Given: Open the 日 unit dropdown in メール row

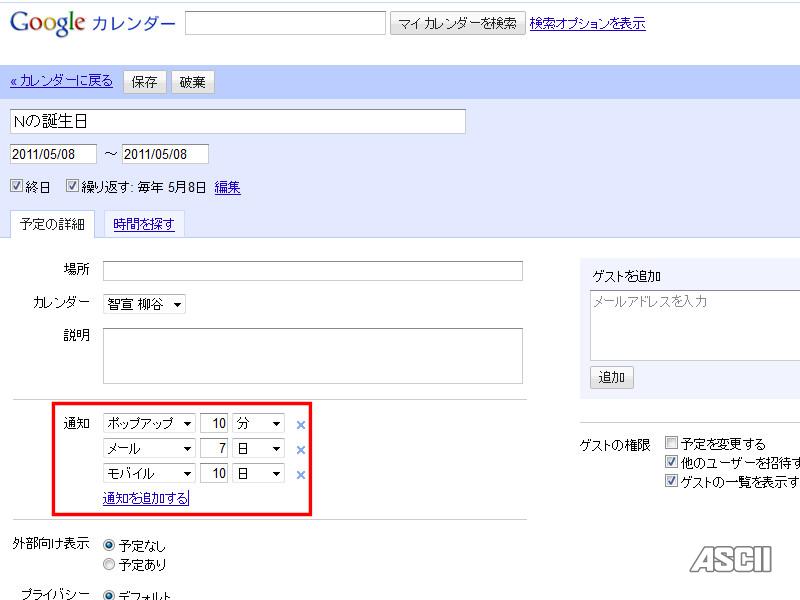Looking at the screenshot, I should pyautogui.click(x=258, y=448).
